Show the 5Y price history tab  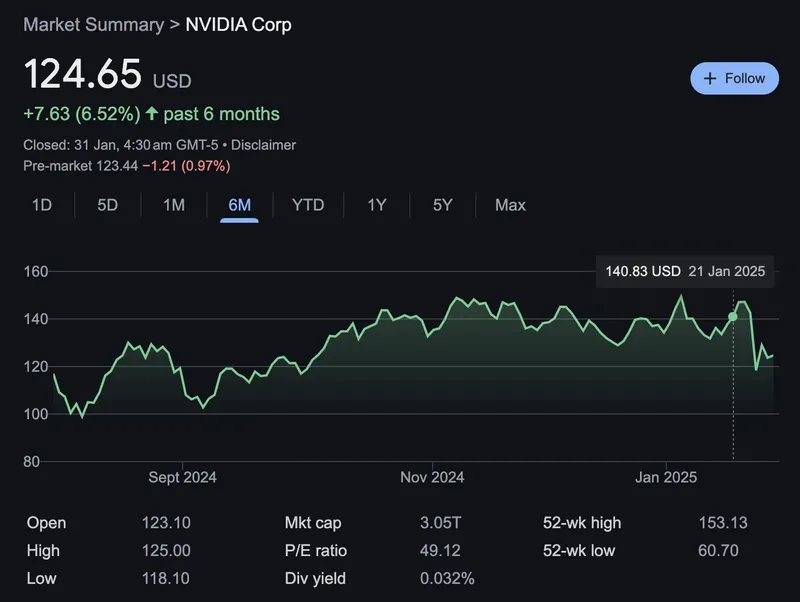(442, 205)
